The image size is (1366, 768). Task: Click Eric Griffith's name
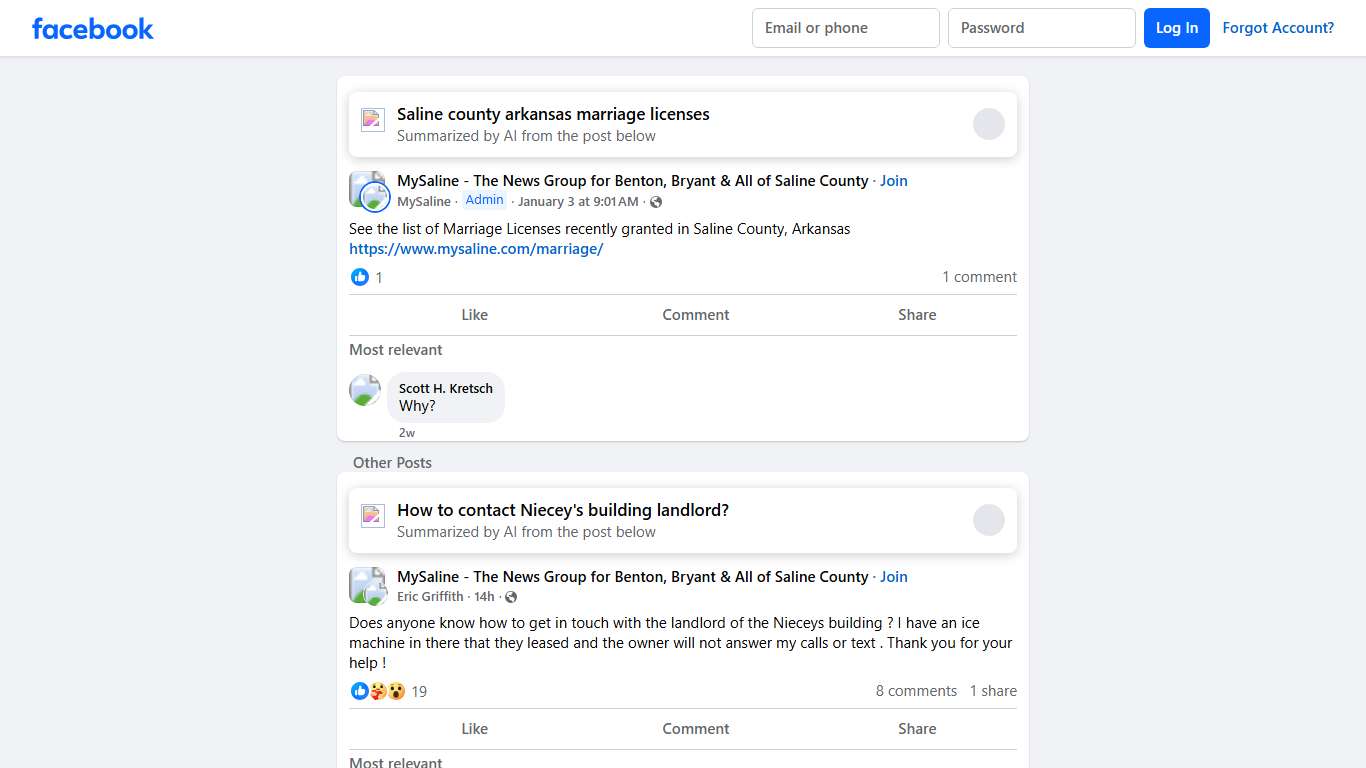430,596
